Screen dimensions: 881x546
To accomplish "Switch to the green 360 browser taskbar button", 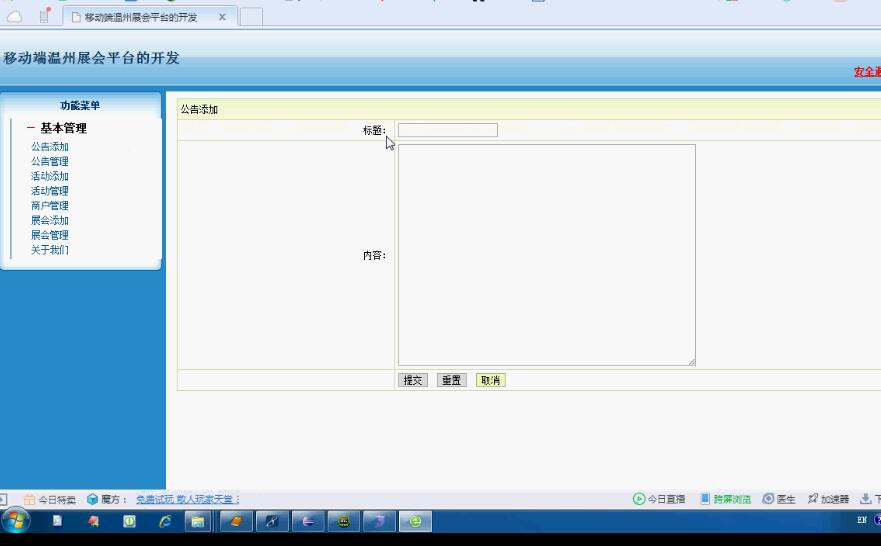I will click(x=415, y=521).
